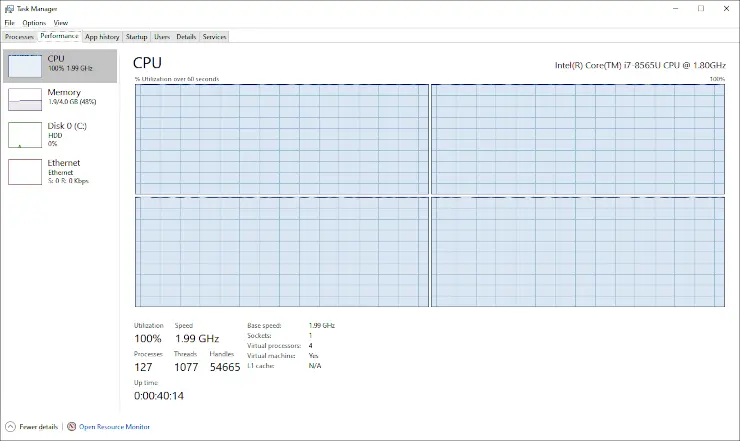Select the Memory usage graph in sidebar
Viewport: 740px width, 441px height.
click(x=25, y=100)
